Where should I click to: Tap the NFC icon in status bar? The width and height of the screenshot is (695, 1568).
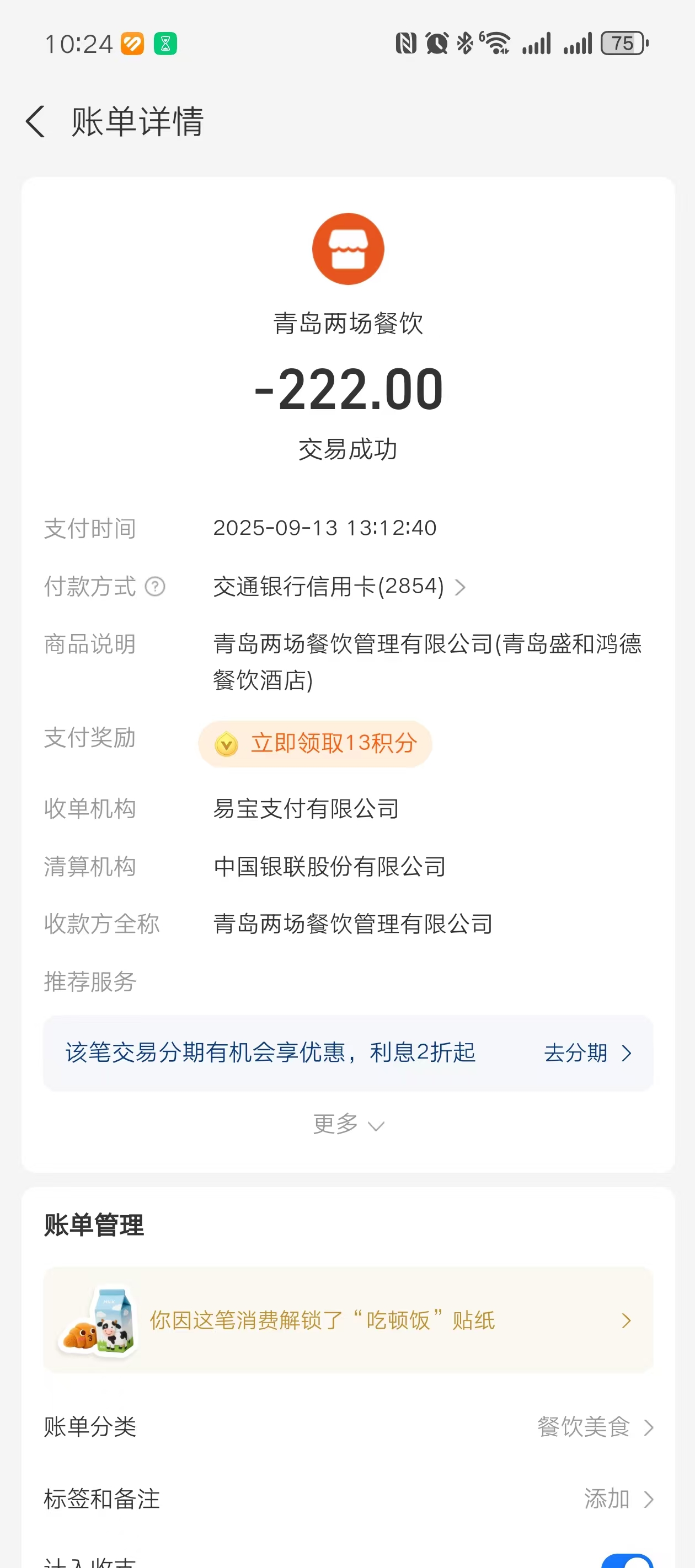[x=405, y=44]
